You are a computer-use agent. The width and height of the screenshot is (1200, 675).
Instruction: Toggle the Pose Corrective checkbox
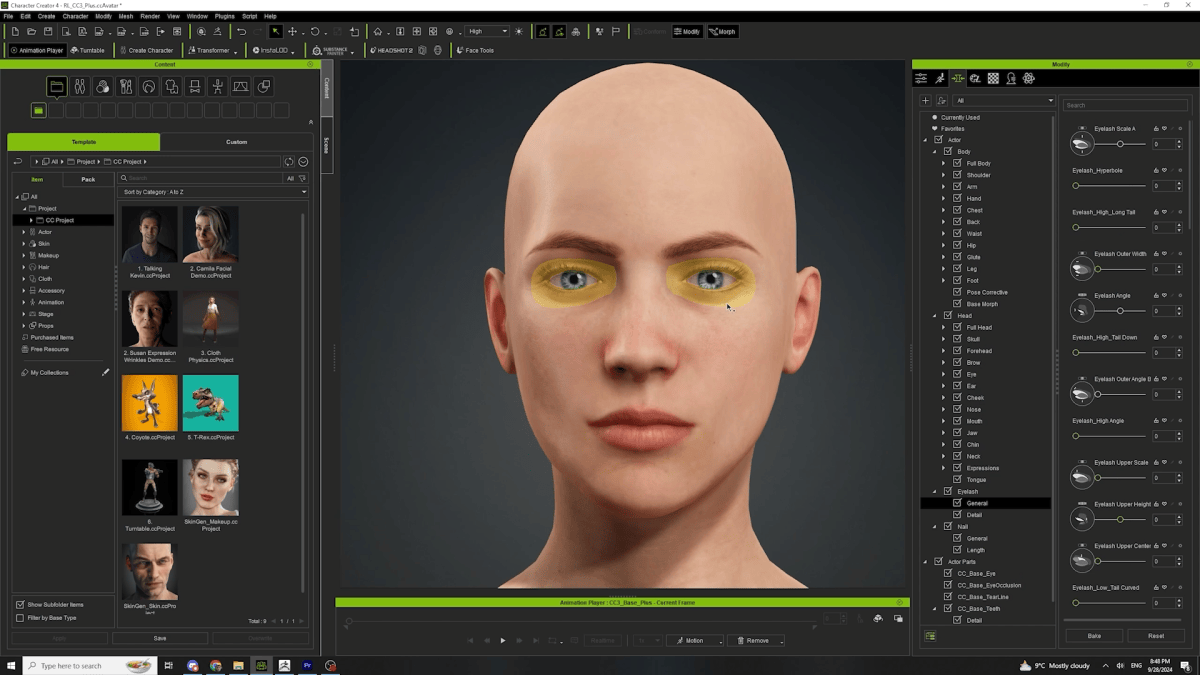pyautogui.click(x=957, y=292)
